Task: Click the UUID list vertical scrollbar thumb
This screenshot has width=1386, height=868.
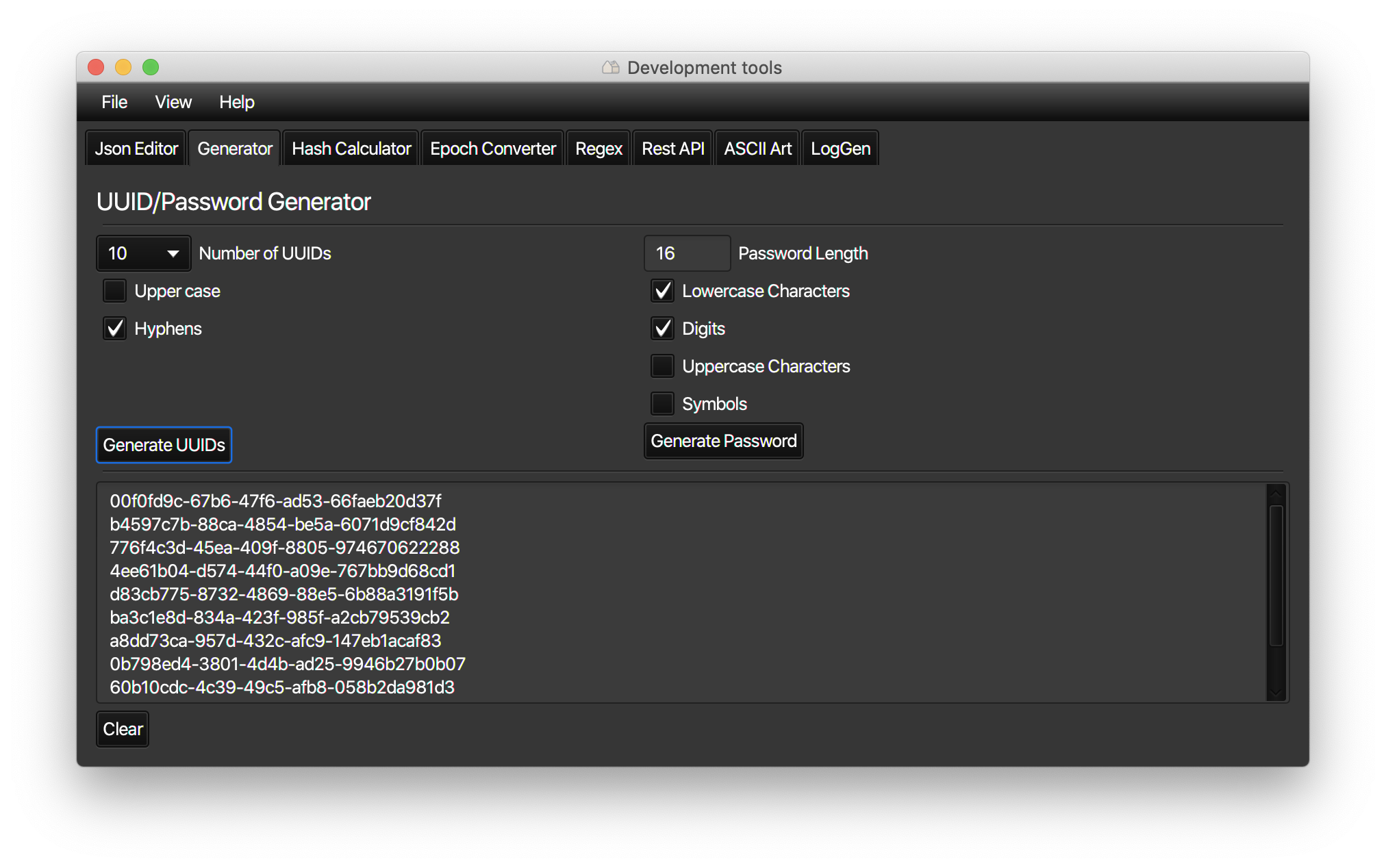Action: pyautogui.click(x=1275, y=575)
